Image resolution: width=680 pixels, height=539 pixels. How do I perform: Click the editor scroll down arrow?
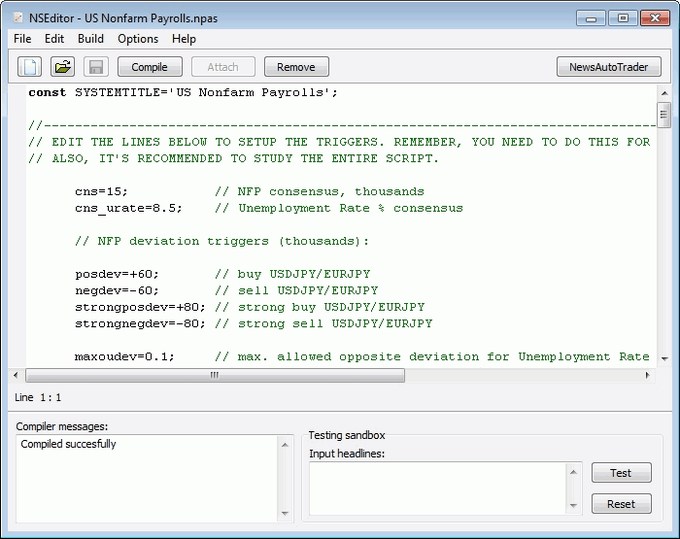coord(664,359)
